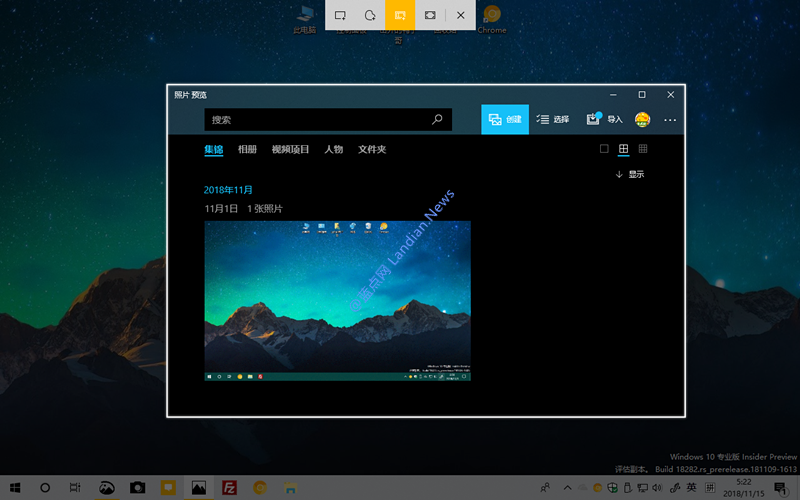Viewport: 800px width, 500px height.
Task: Click the 选择 button
Action: click(553, 119)
